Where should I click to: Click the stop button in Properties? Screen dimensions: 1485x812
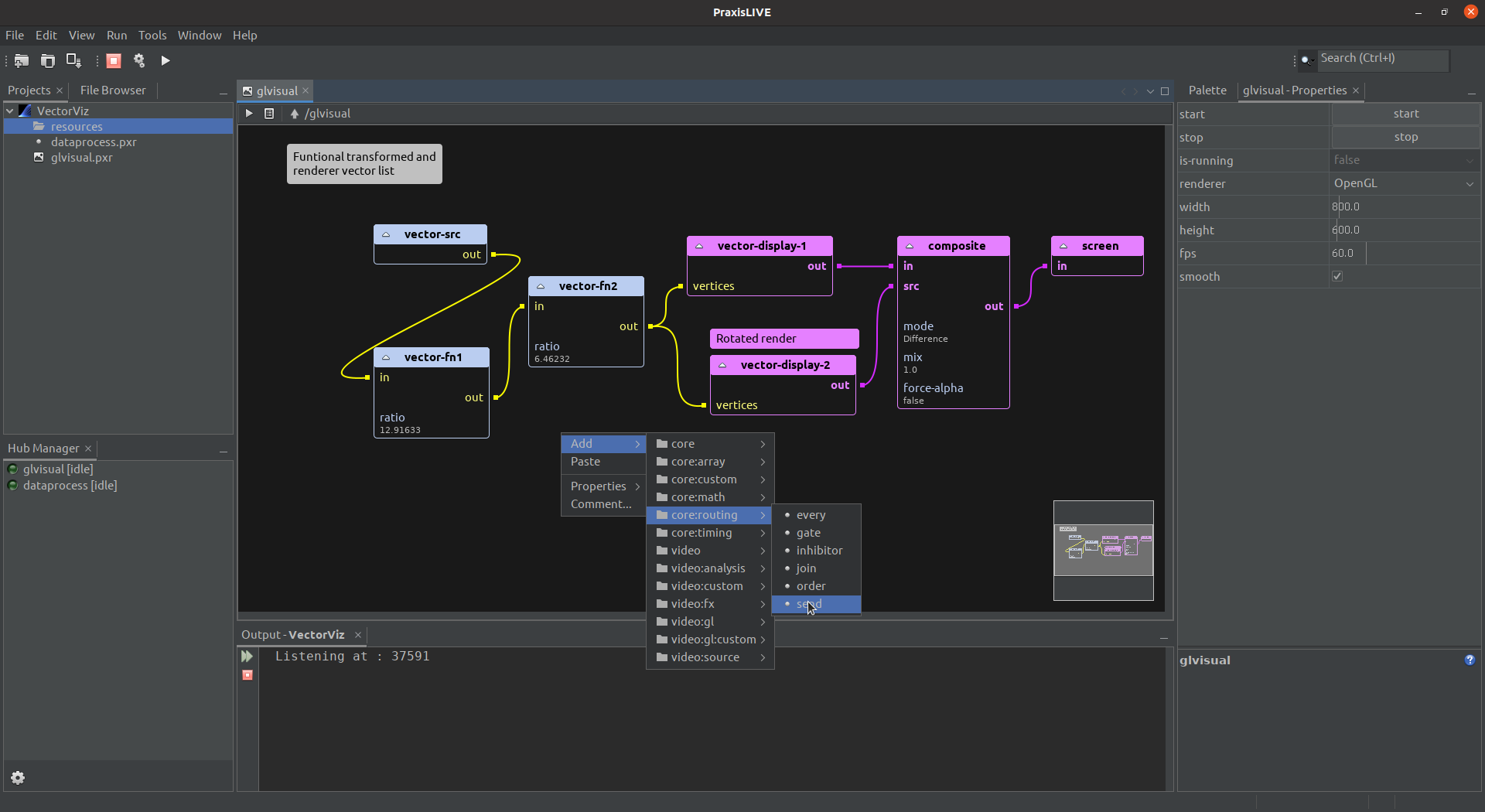1405,137
